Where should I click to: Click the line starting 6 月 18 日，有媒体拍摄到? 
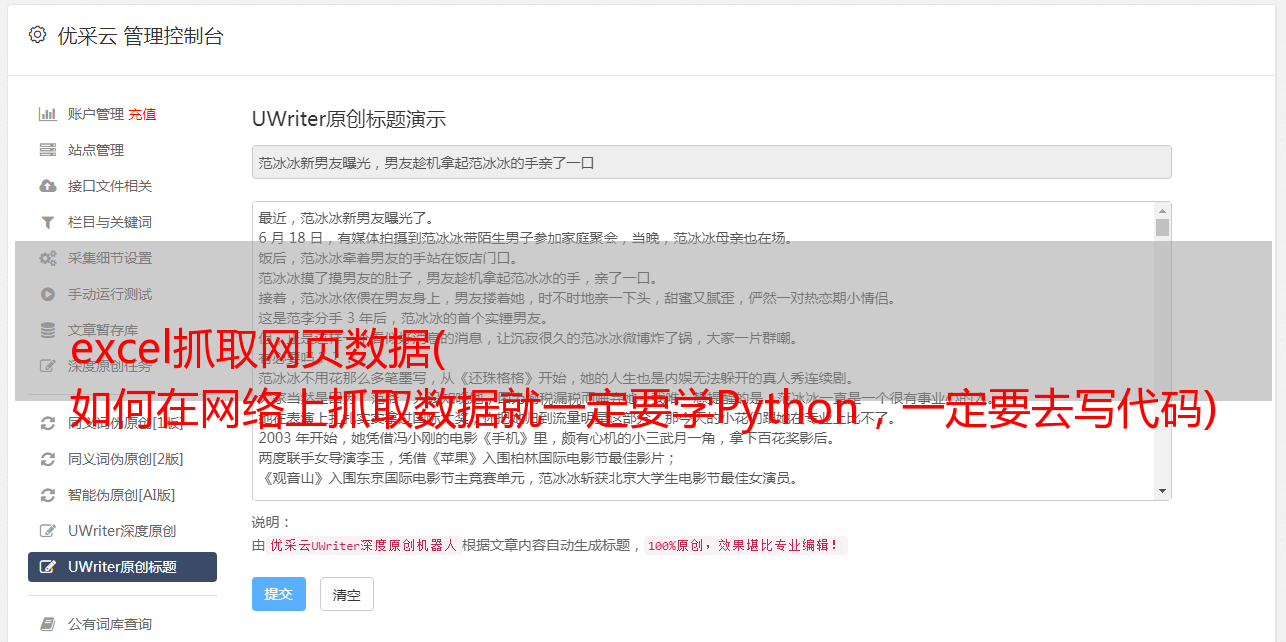tap(526, 238)
